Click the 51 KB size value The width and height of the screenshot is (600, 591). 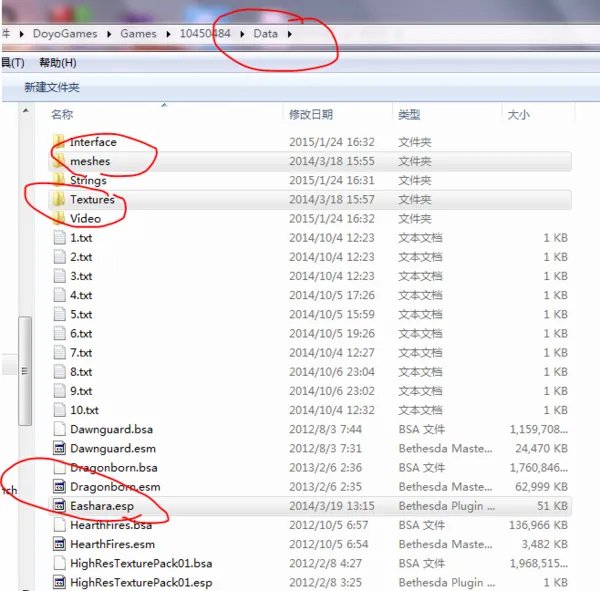click(552, 506)
